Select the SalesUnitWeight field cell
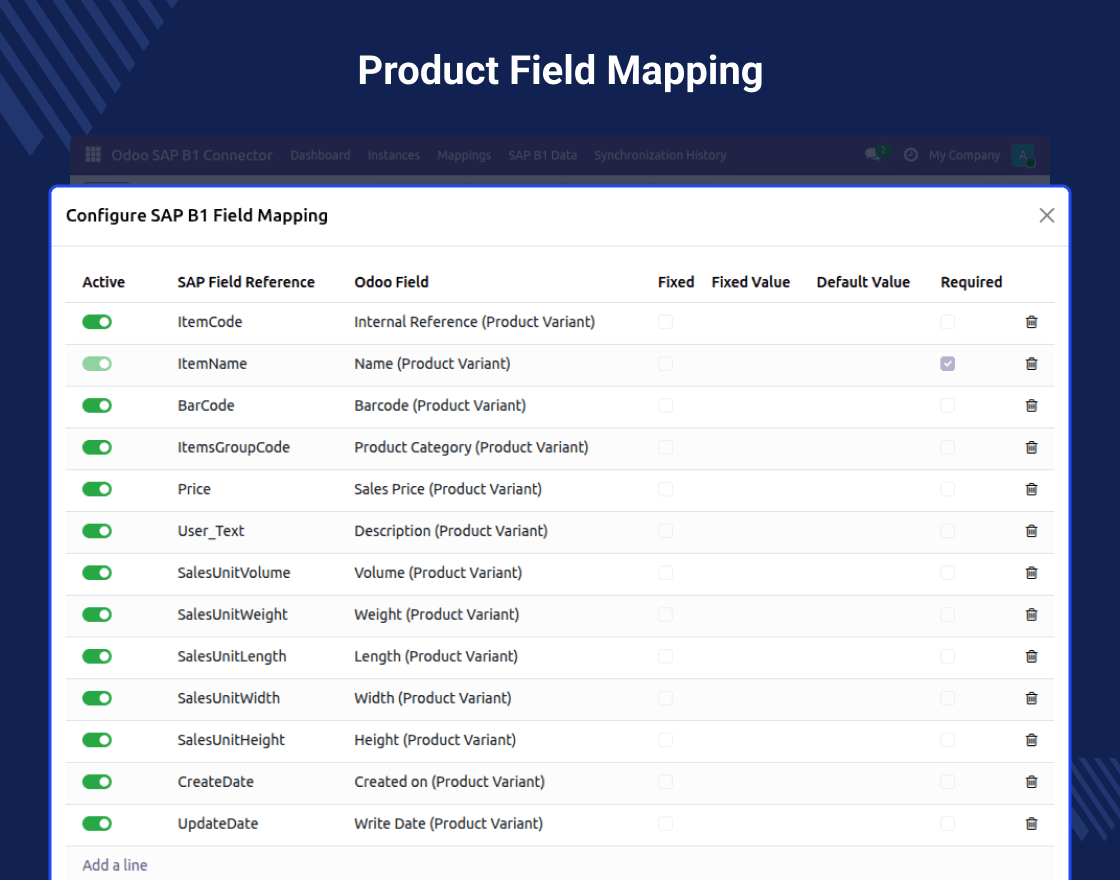The image size is (1120, 880). 233,614
